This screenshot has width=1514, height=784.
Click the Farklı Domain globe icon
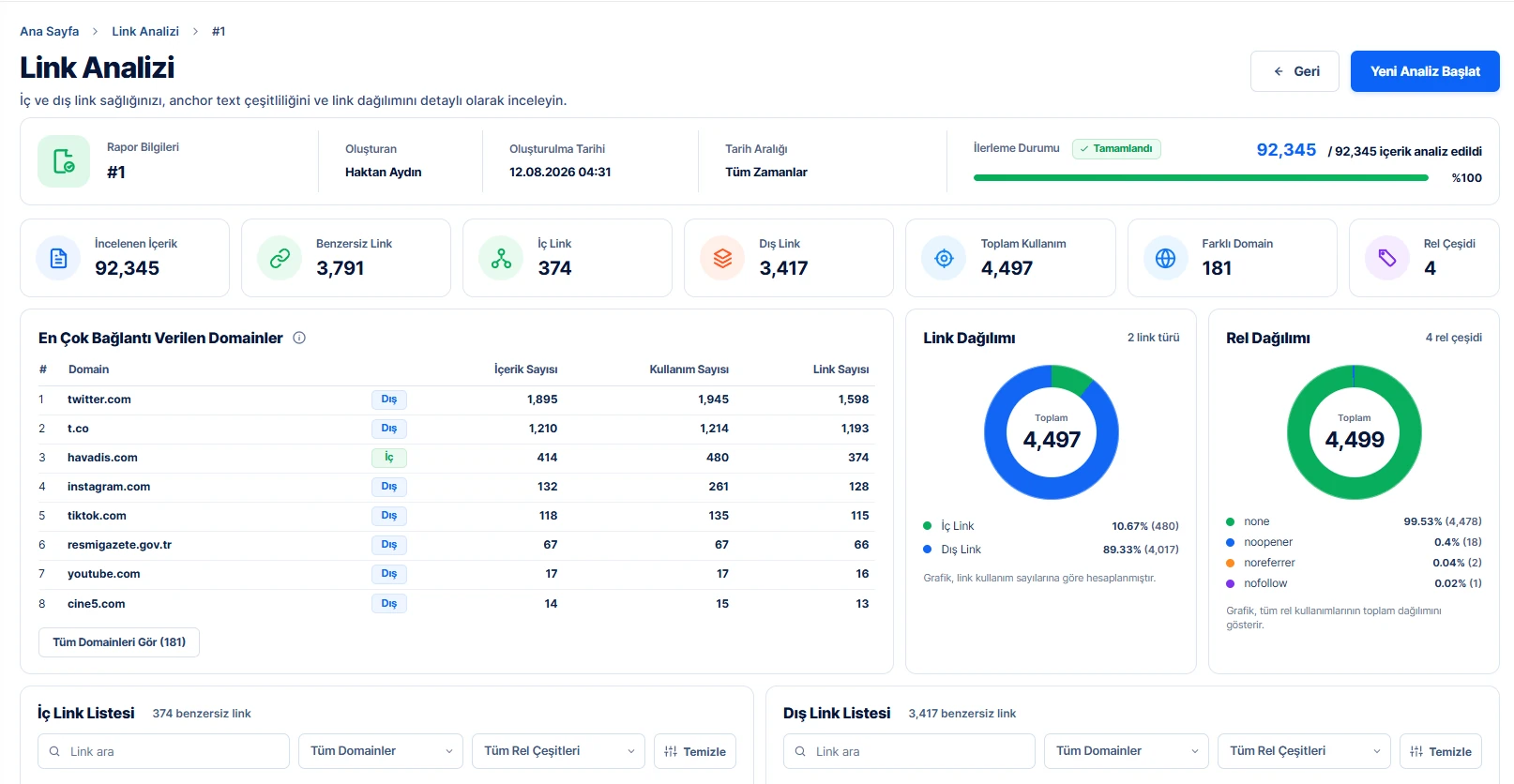click(x=1165, y=258)
